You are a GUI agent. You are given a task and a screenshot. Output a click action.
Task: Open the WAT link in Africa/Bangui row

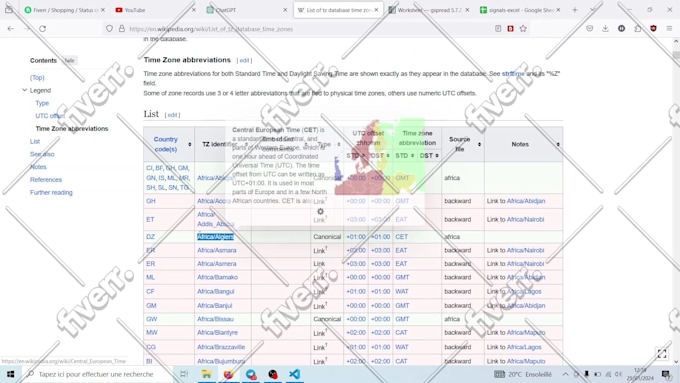click(x=402, y=291)
